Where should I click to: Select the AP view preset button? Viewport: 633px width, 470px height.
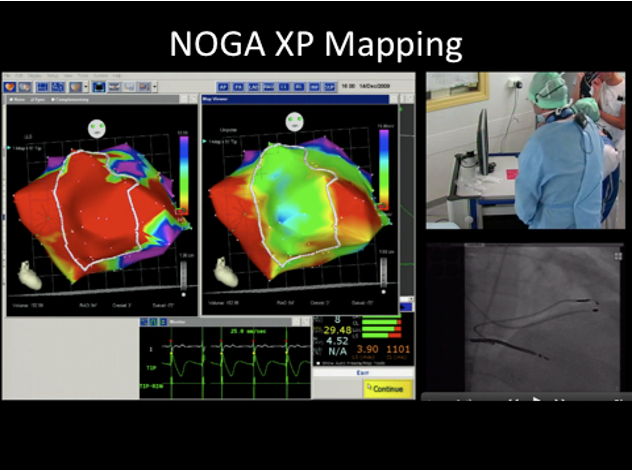222,87
